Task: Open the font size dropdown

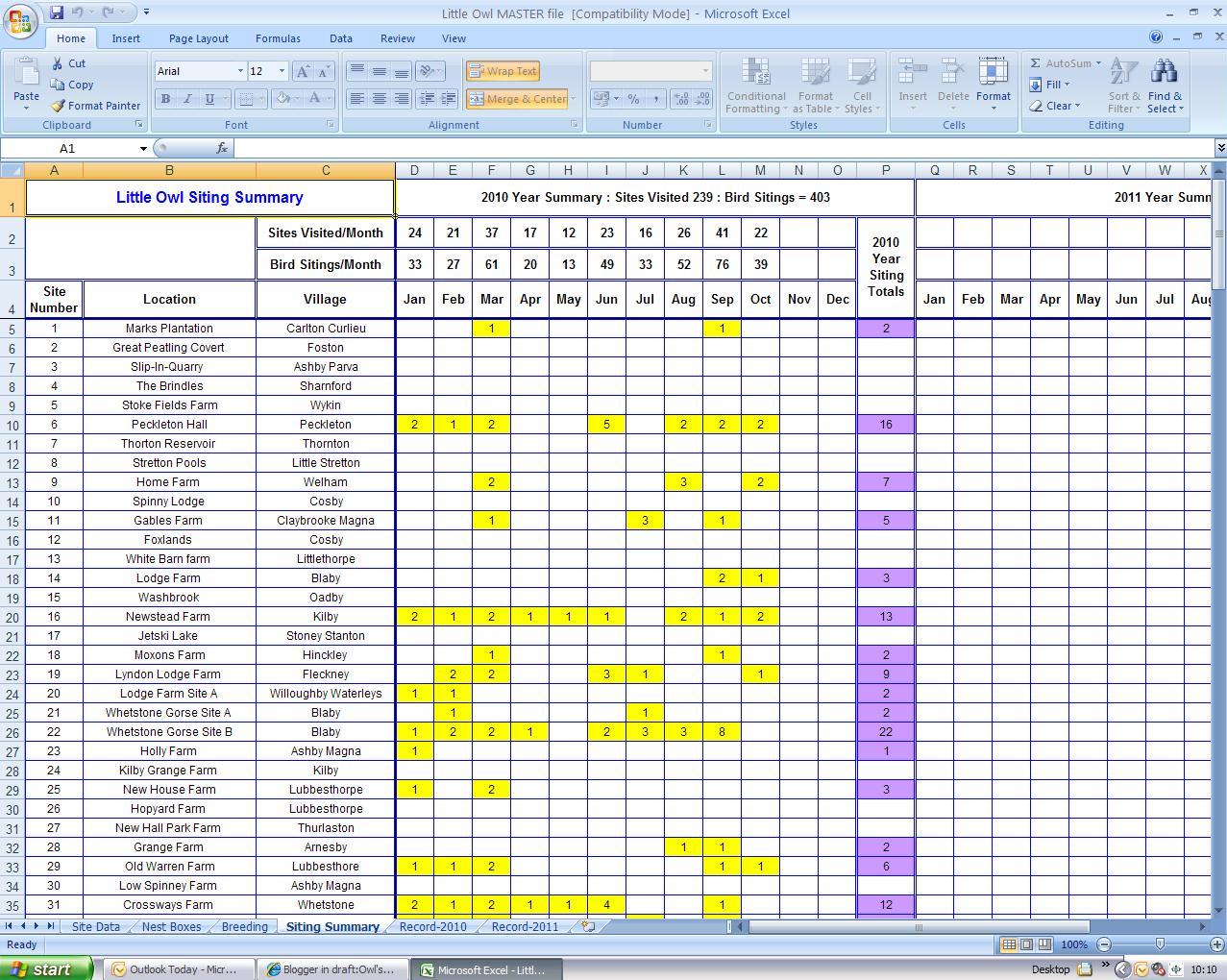Action: [281, 70]
